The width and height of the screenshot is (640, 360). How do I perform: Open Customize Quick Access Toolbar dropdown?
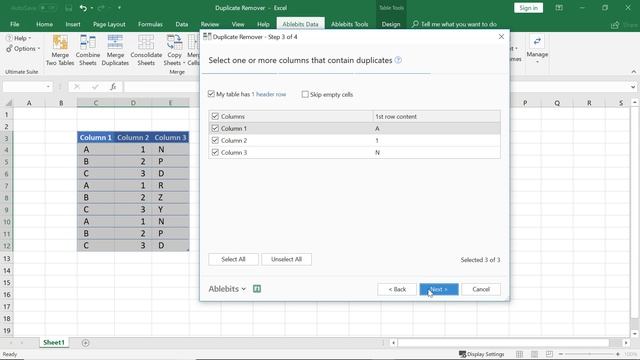coord(119,8)
